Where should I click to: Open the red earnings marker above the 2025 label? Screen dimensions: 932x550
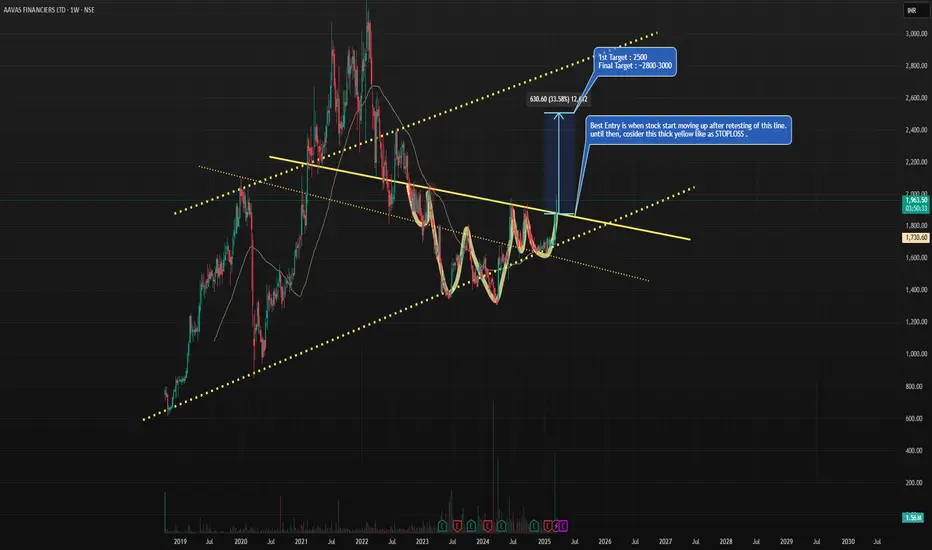pos(548,526)
